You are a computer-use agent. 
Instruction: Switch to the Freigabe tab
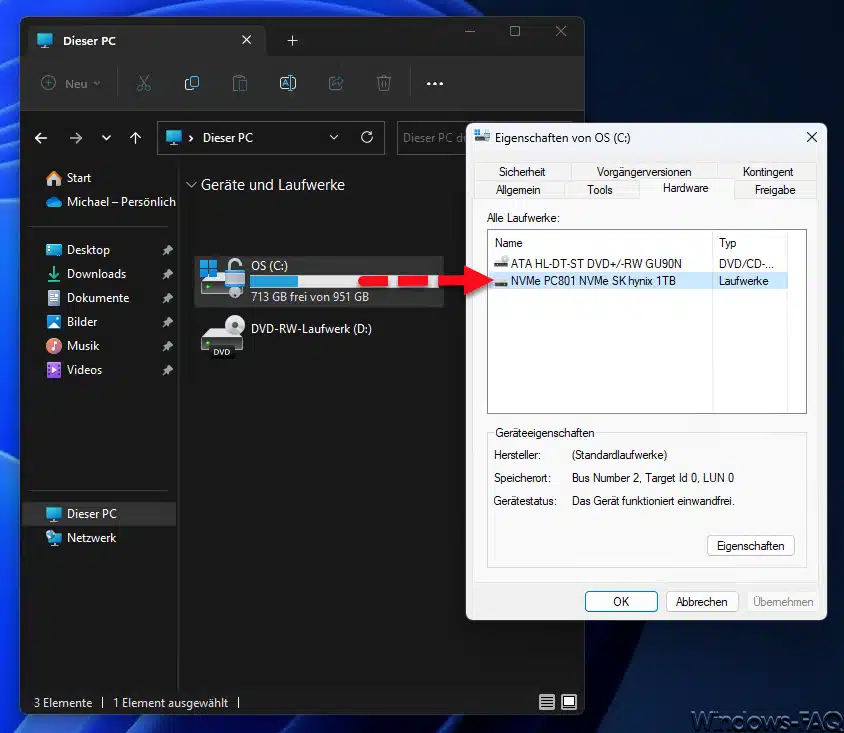tap(775, 189)
